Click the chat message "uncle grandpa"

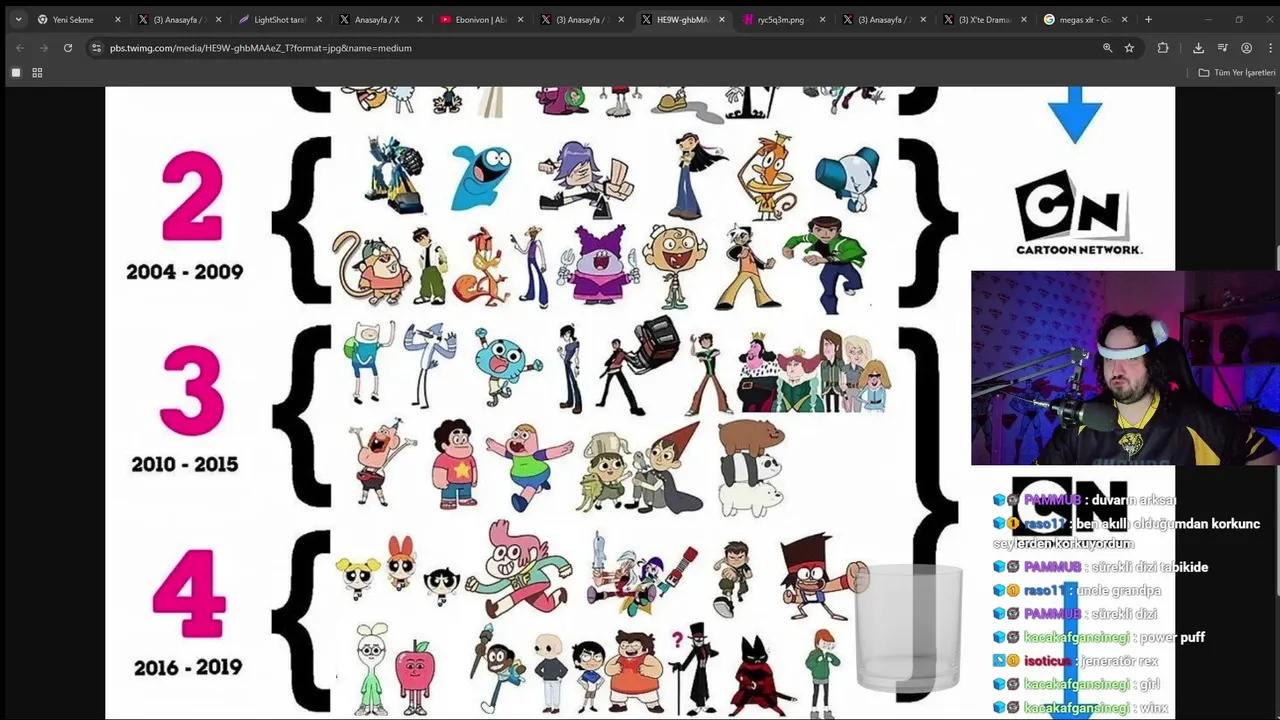(1119, 590)
